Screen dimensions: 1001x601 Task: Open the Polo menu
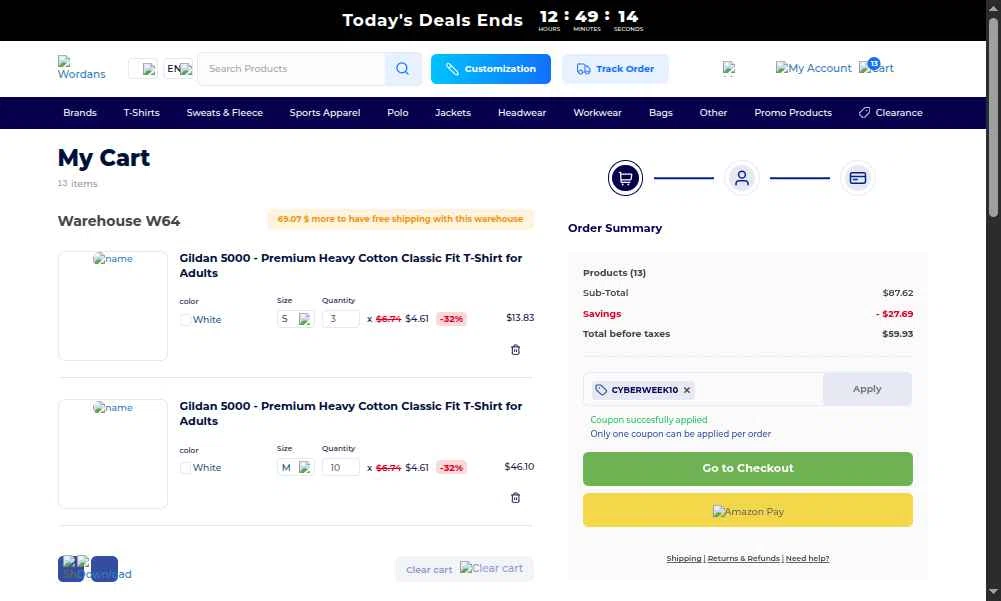[398, 113]
